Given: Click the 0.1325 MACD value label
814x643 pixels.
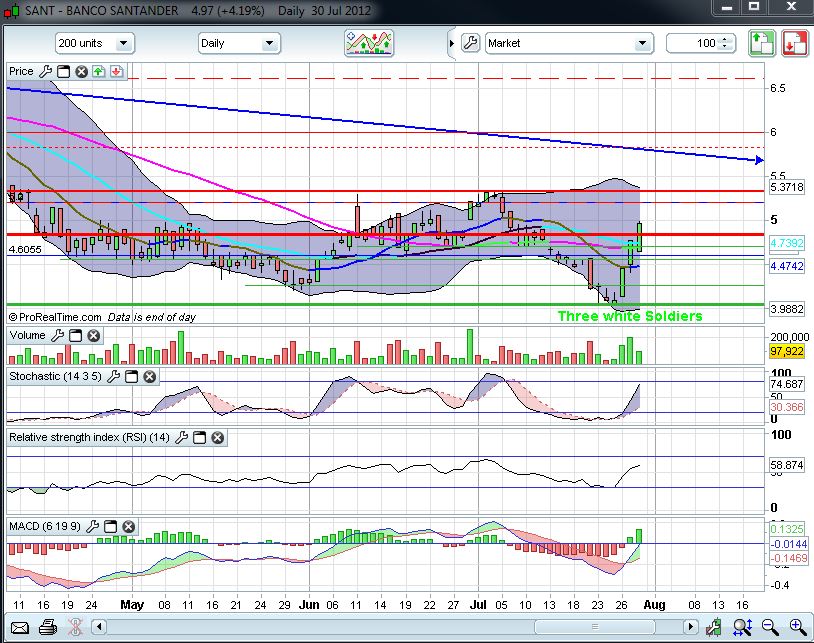Looking at the screenshot, I should click(x=787, y=529).
